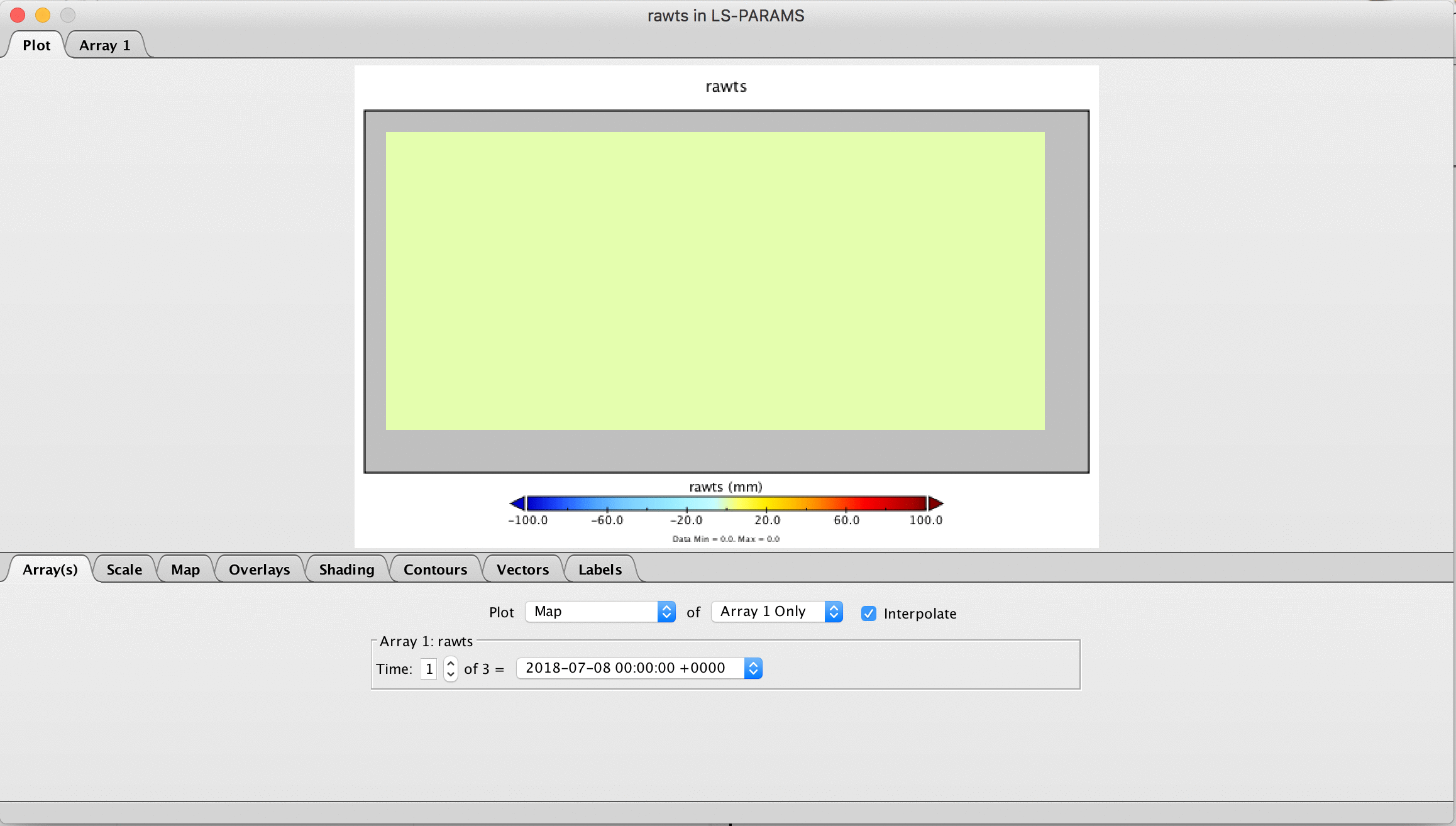Viewport: 1456px width, 826px height.
Task: Click the Time value input field
Action: pos(429,668)
